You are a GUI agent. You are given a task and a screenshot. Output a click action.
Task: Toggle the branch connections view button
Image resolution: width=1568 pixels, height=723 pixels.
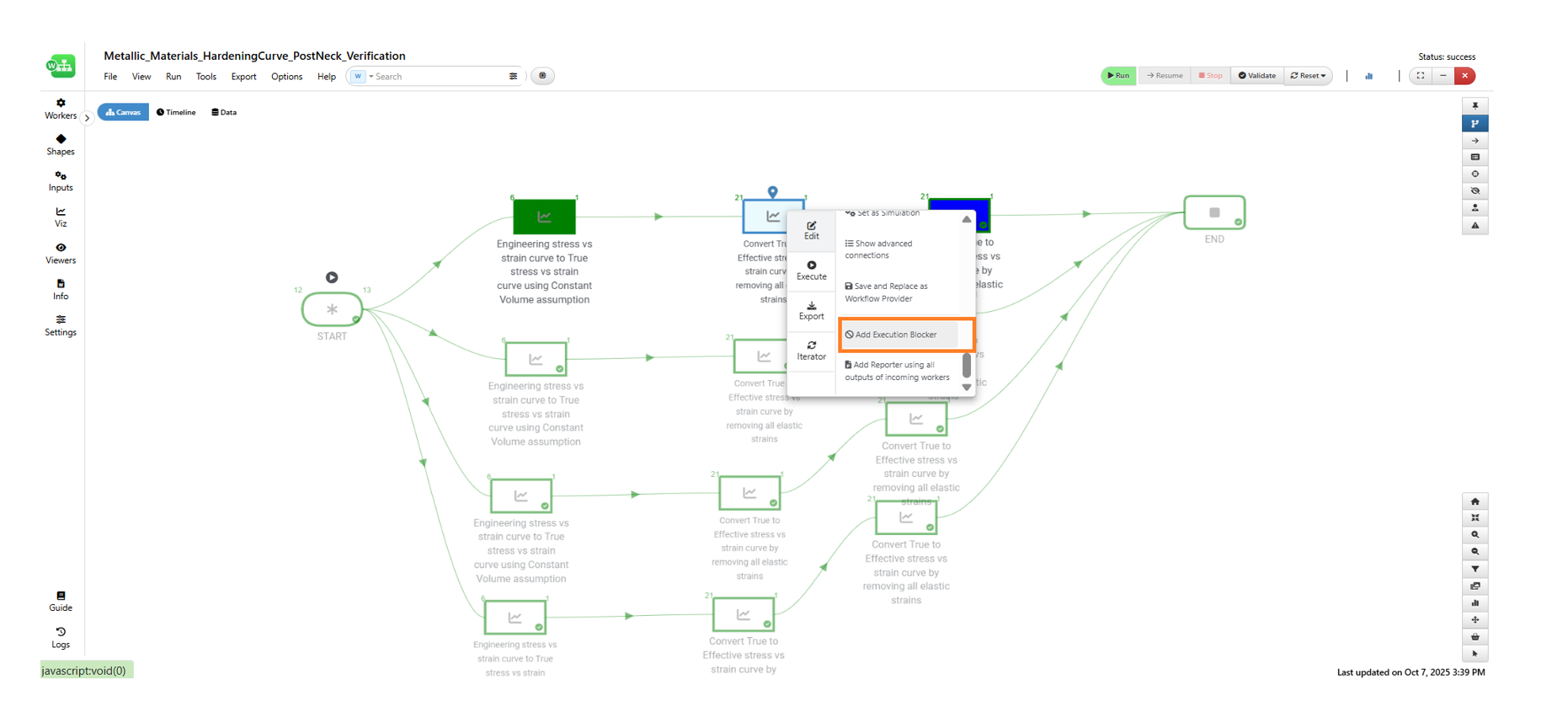click(1475, 123)
